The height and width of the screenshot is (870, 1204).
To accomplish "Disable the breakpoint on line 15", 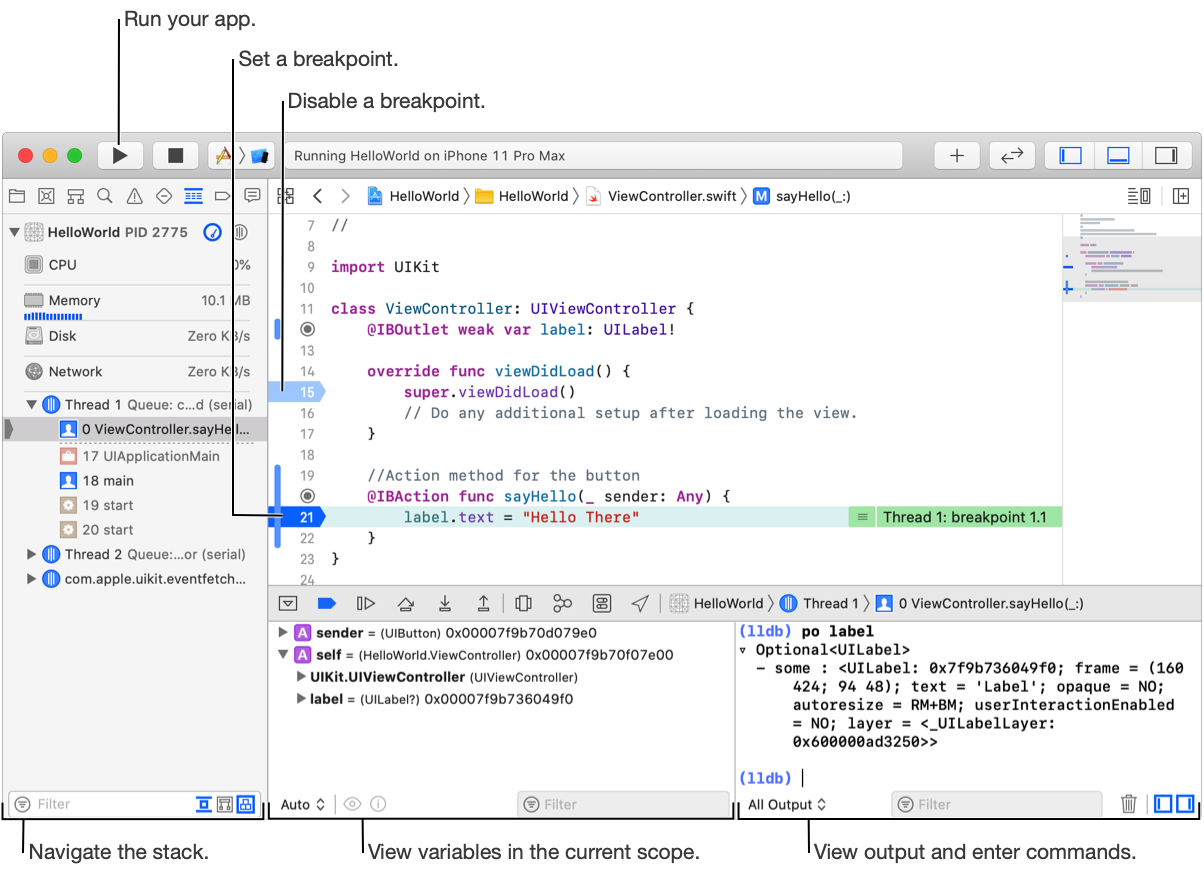I will [304, 392].
